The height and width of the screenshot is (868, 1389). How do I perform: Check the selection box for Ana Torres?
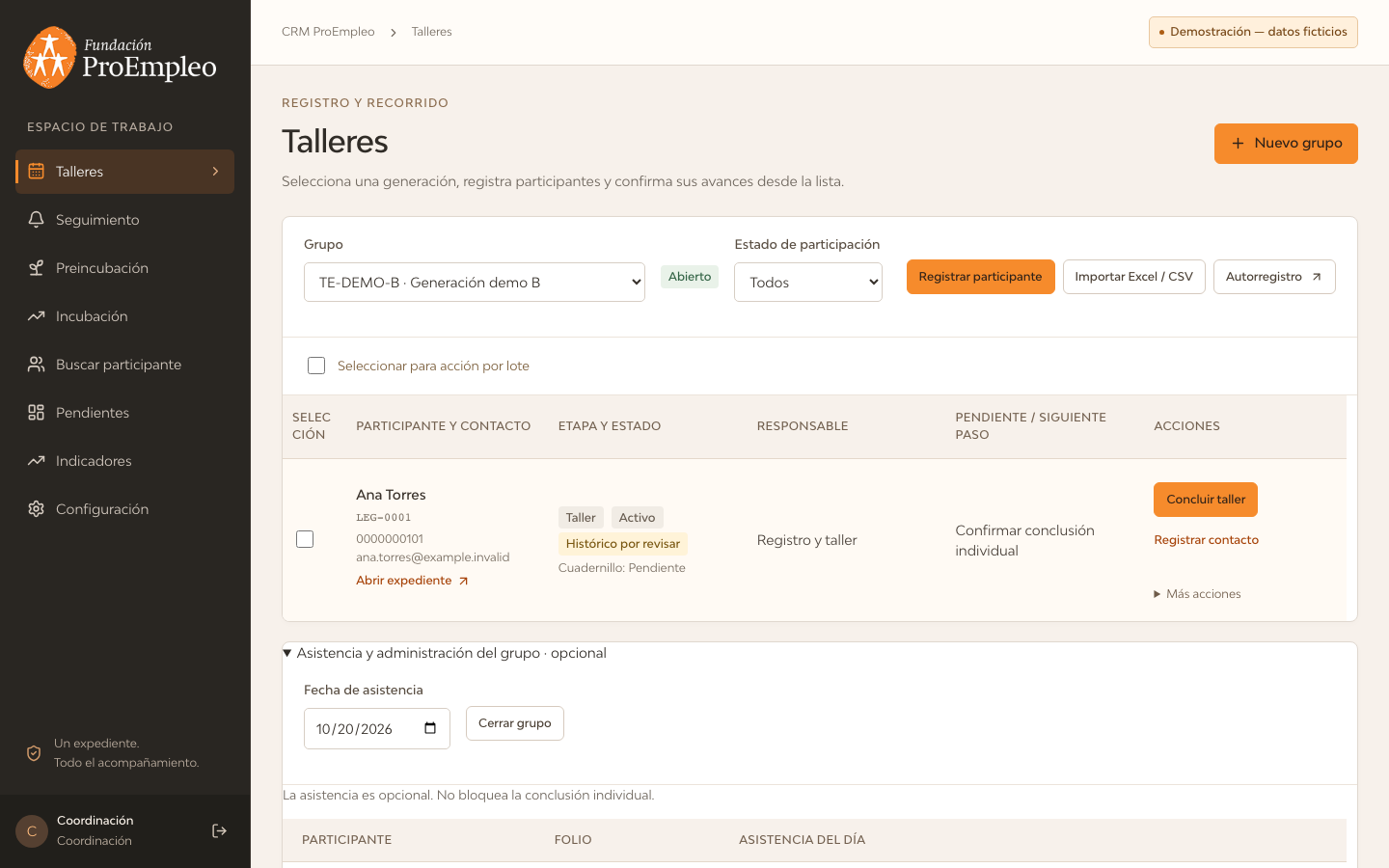click(305, 539)
